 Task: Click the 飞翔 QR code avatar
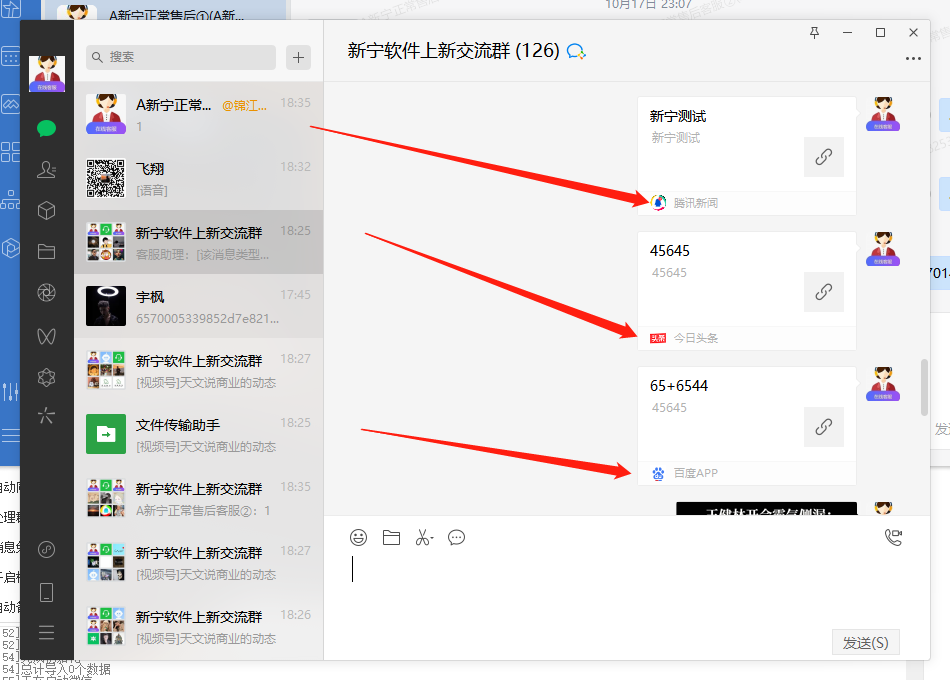tap(105, 178)
